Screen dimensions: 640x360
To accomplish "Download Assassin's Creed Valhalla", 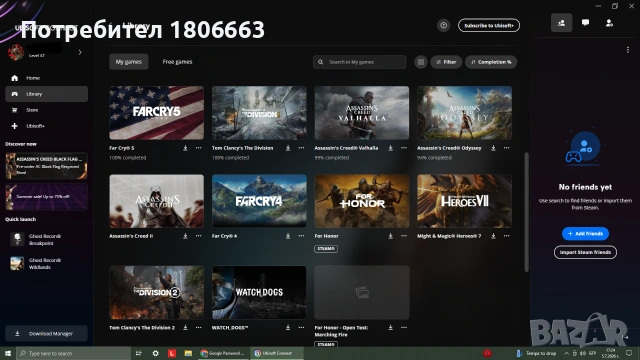I will click(x=391, y=148).
